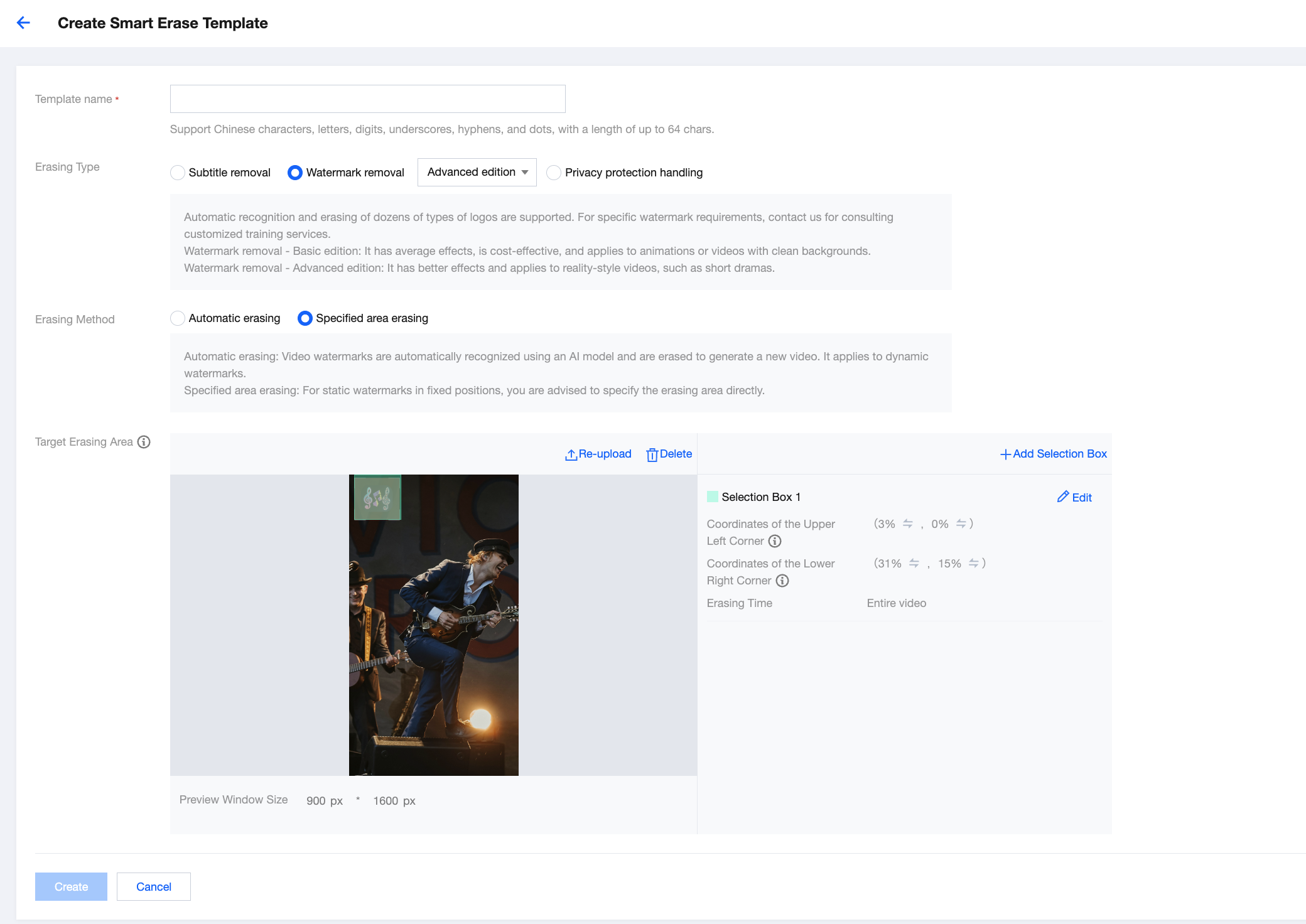Click the back arrow icon

tap(23, 23)
